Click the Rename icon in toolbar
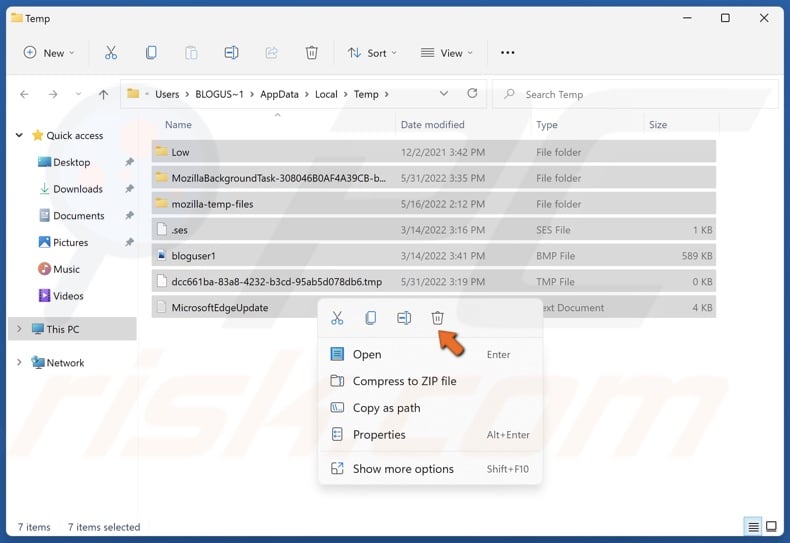790x543 pixels. pyautogui.click(x=231, y=53)
